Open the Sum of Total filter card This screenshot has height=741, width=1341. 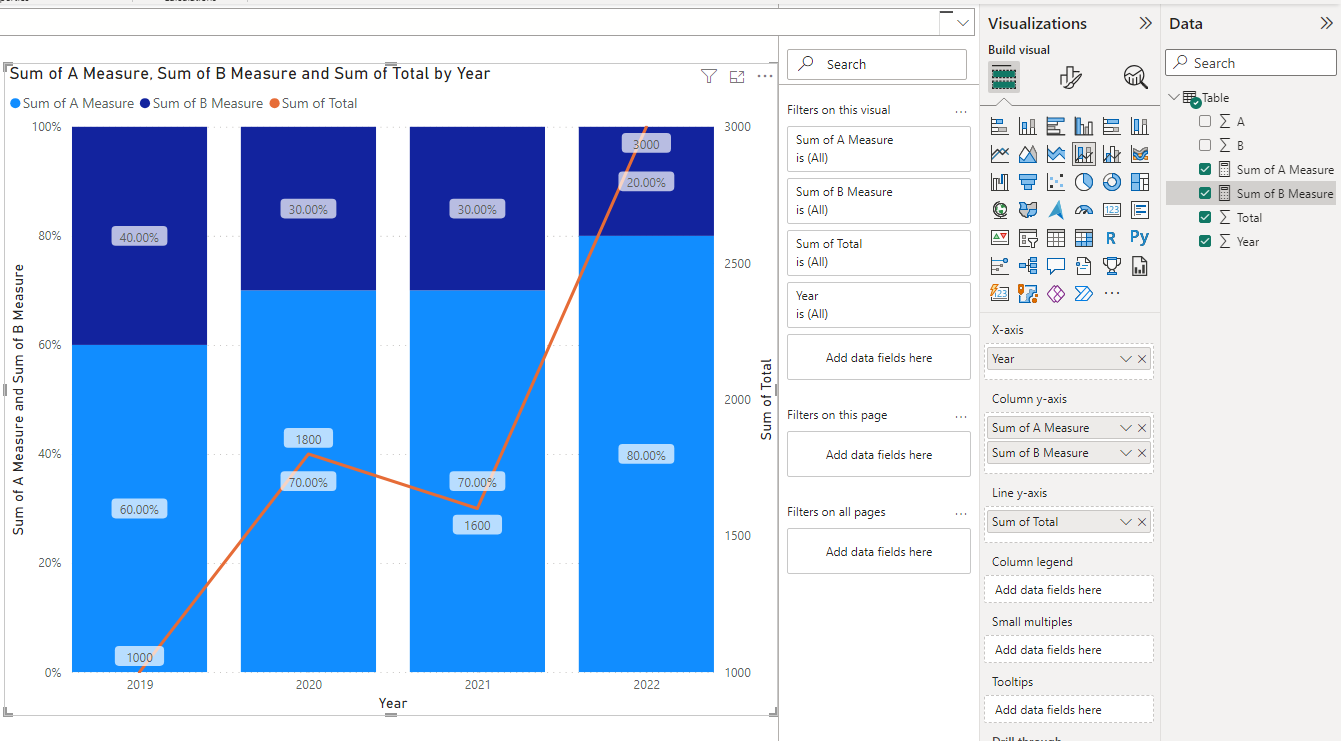coord(879,253)
